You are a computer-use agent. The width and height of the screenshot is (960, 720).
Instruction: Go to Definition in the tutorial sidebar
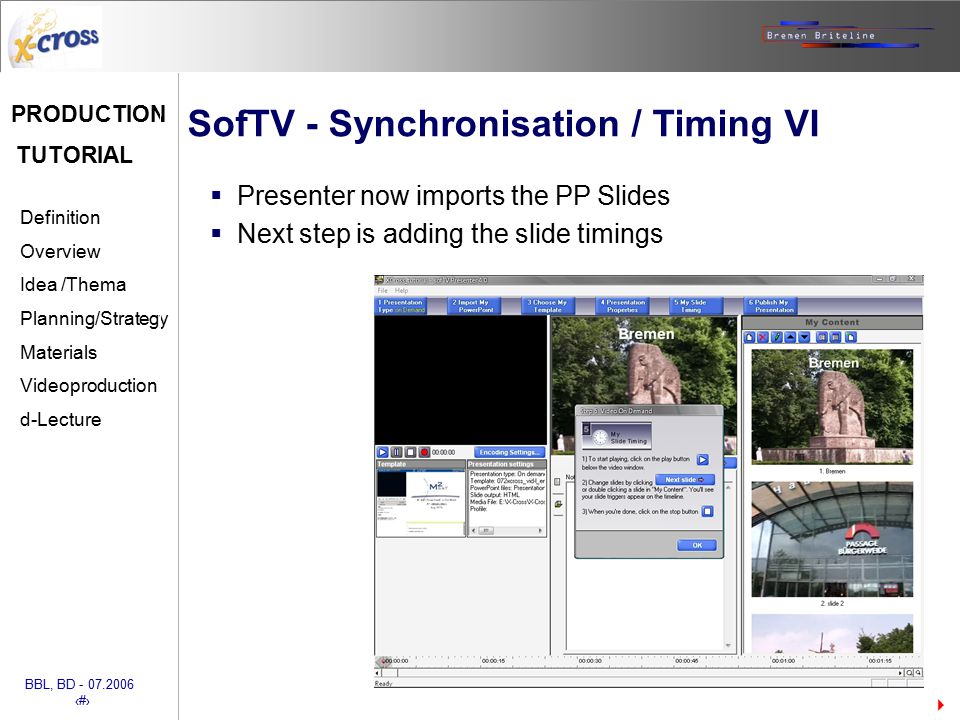click(x=60, y=217)
